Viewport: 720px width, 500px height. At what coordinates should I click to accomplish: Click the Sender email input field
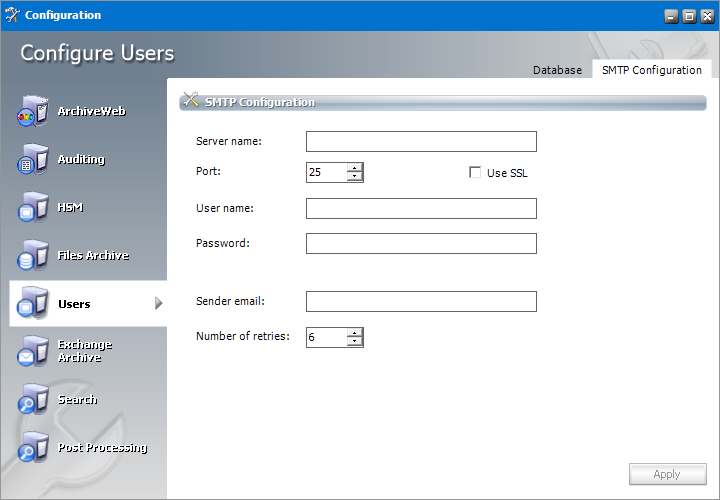421,301
